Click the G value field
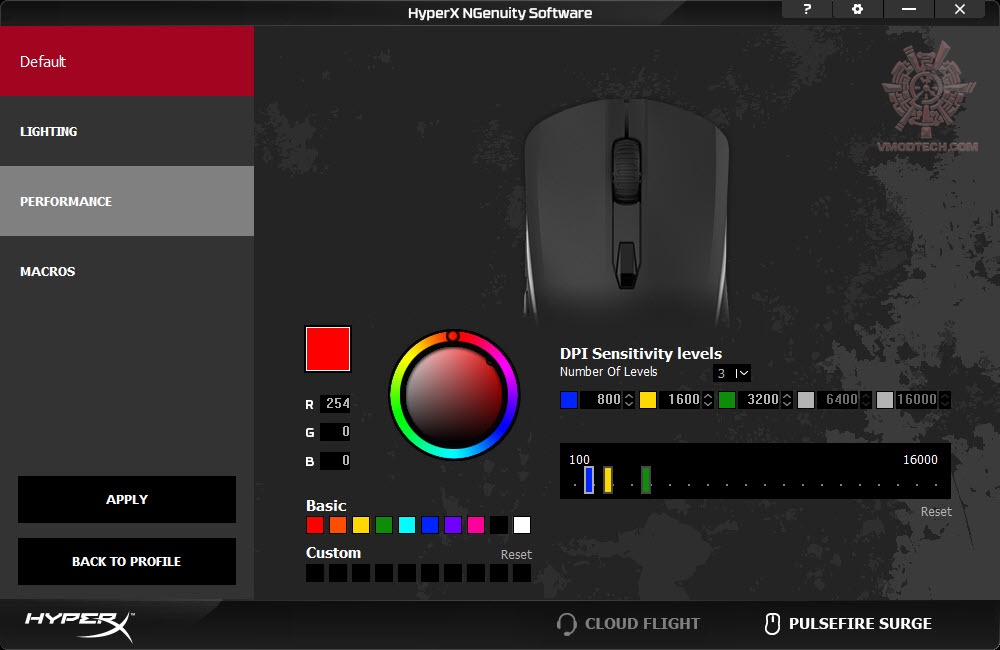This screenshot has height=650, width=1000. 335,432
